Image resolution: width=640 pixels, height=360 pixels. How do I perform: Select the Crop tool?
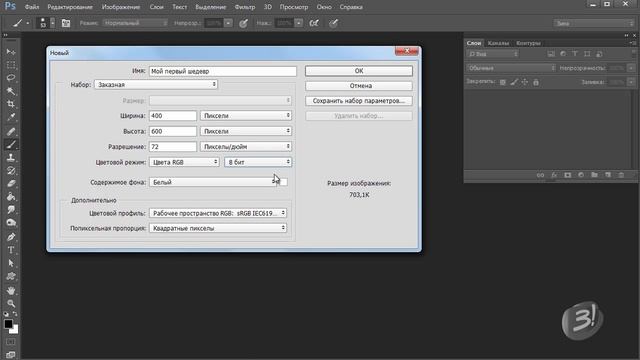click(x=11, y=104)
